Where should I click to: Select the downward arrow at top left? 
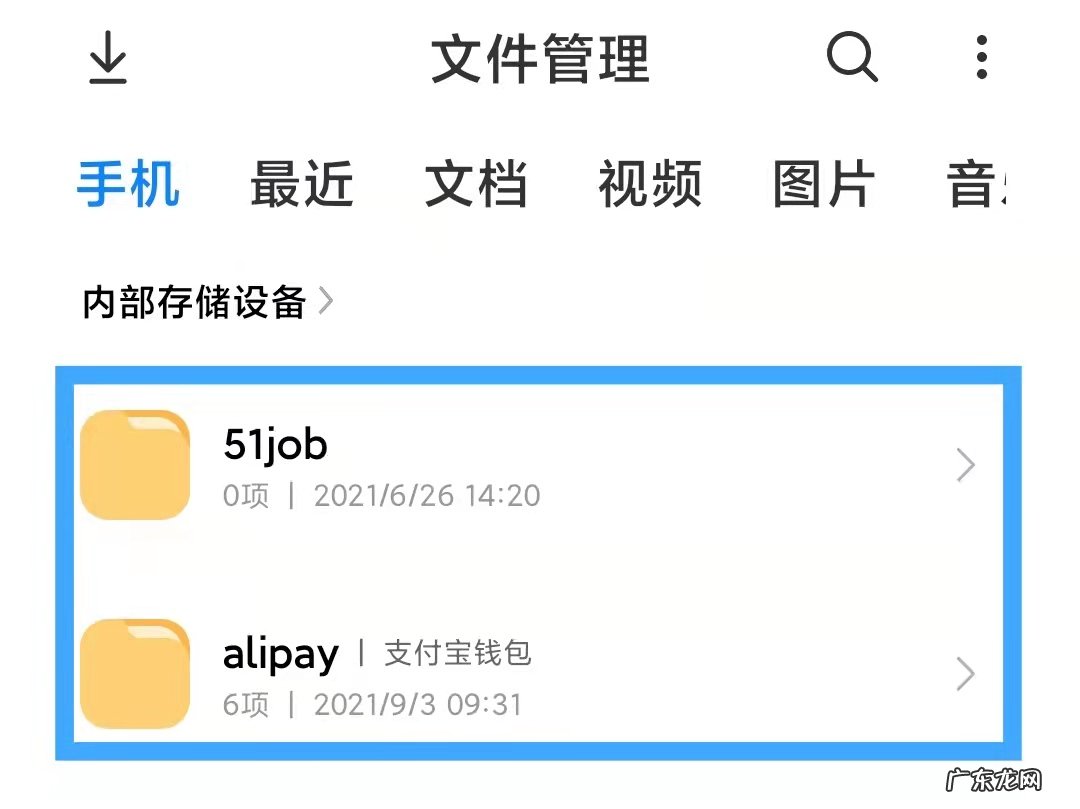pyautogui.click(x=107, y=58)
